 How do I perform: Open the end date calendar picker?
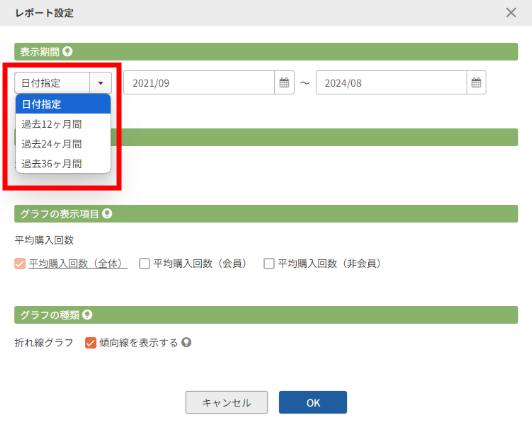(476, 82)
